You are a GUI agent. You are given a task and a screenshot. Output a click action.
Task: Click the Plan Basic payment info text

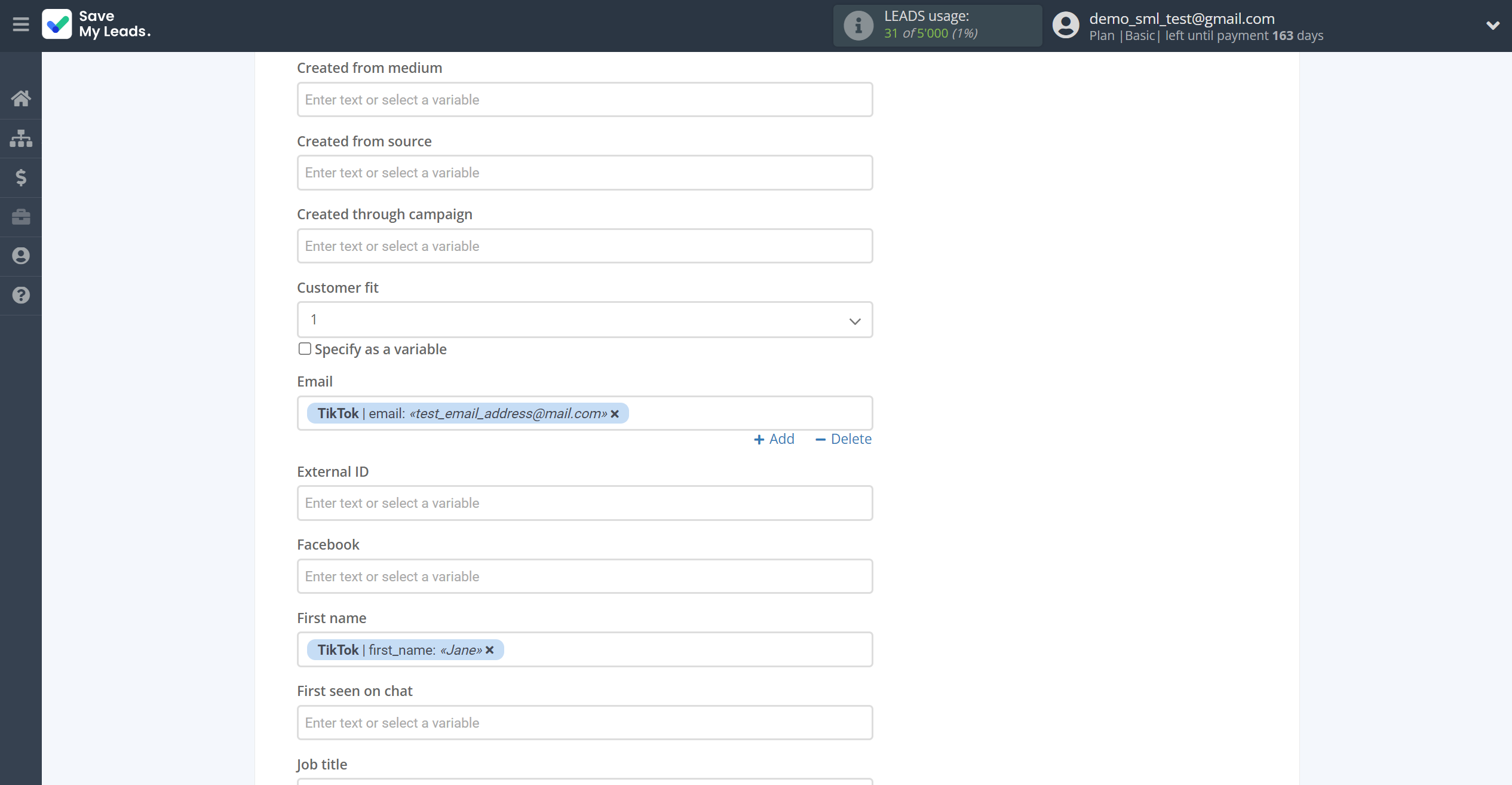tap(1206, 36)
